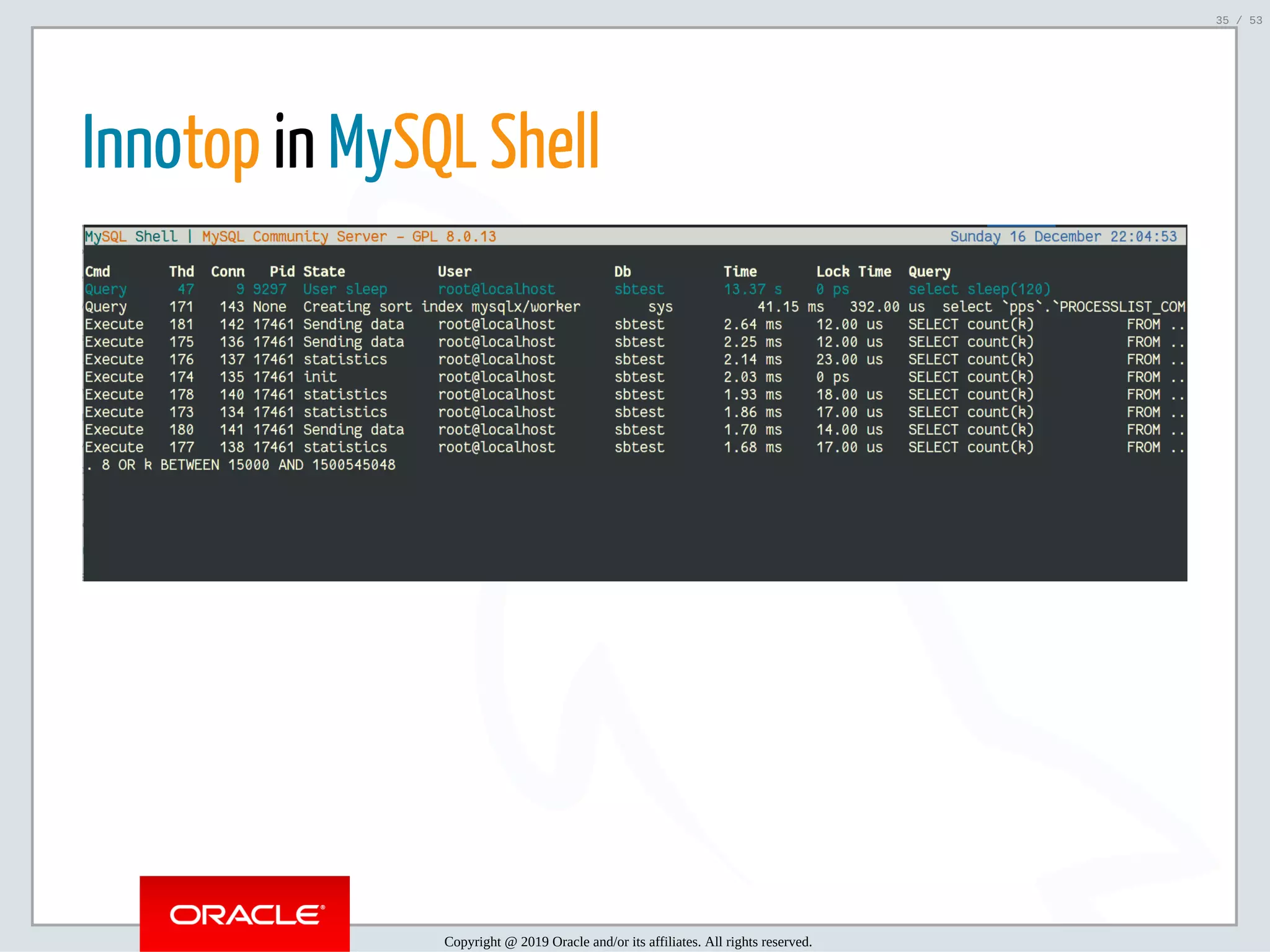Click the "mysqlx/worker" user entry
This screenshot has height=952, width=1270.
pyautogui.click(x=526, y=307)
